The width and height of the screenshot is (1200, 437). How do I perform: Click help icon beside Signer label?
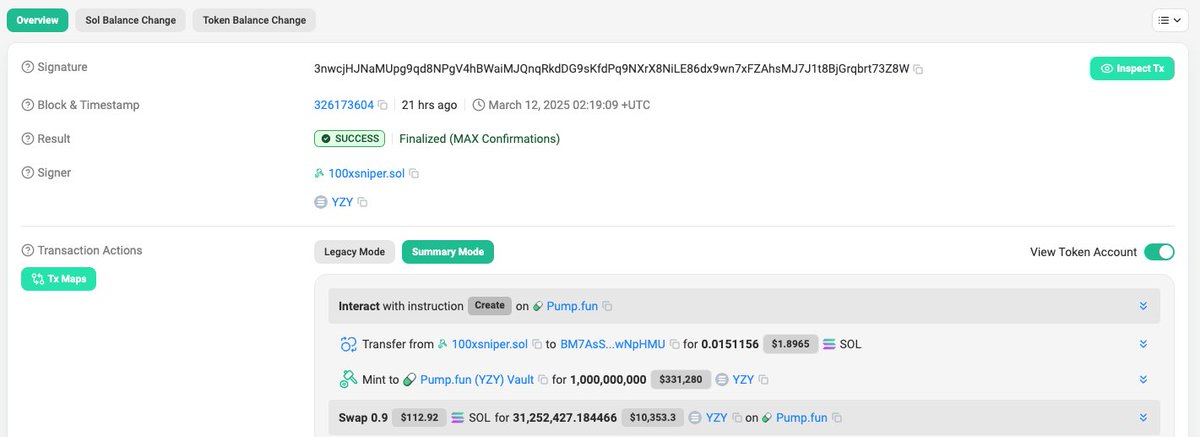tap(28, 173)
